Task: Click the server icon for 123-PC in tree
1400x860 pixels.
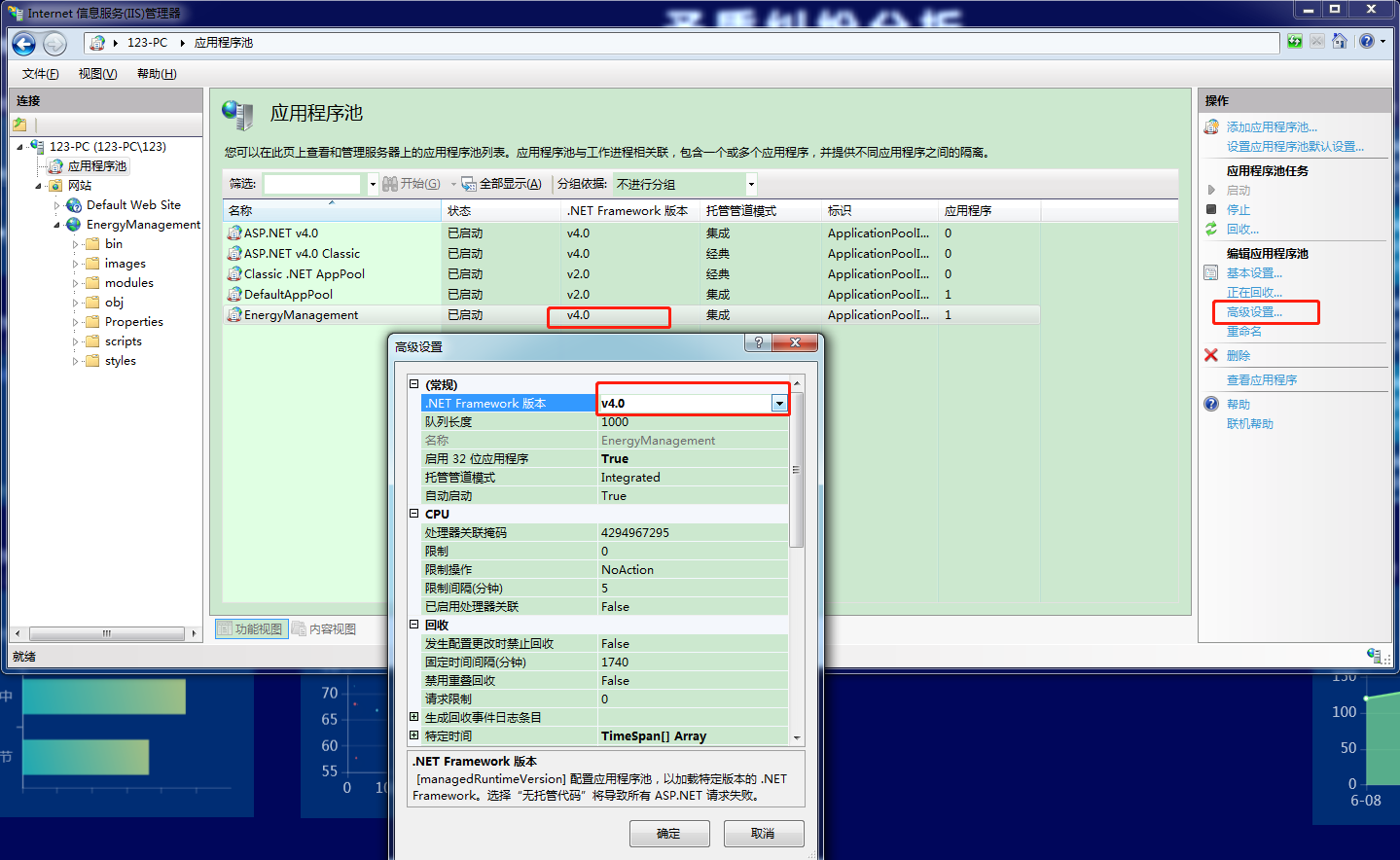Action: tap(37, 146)
